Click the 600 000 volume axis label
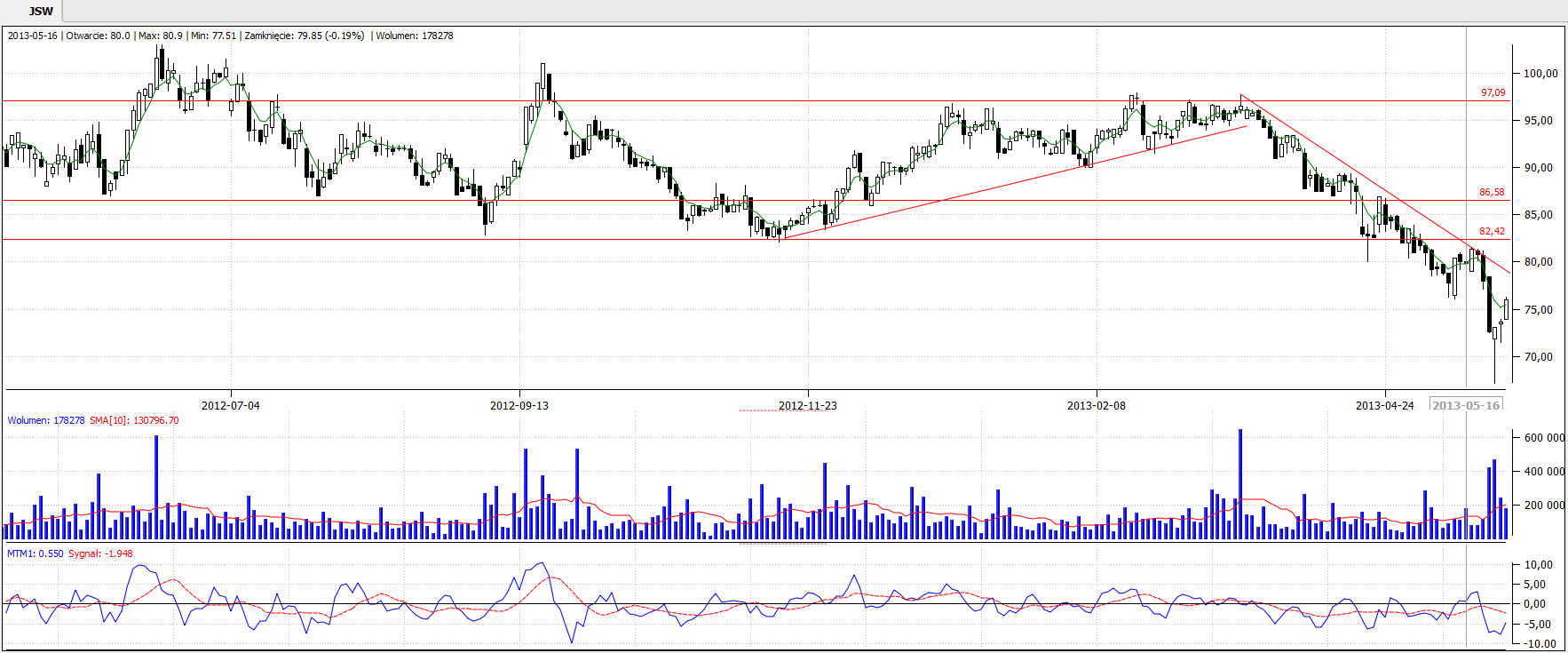Viewport: 1568px width, 653px height. point(1545,438)
